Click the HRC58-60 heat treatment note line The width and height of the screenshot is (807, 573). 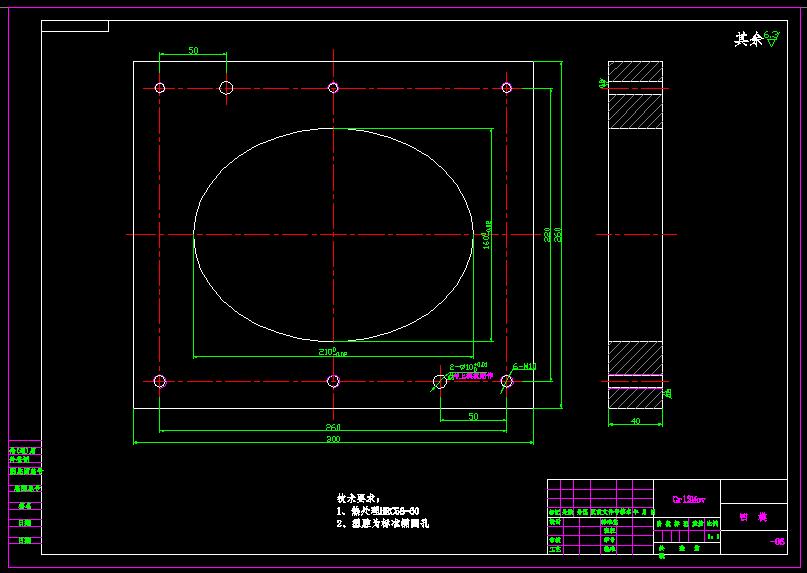pos(378,511)
